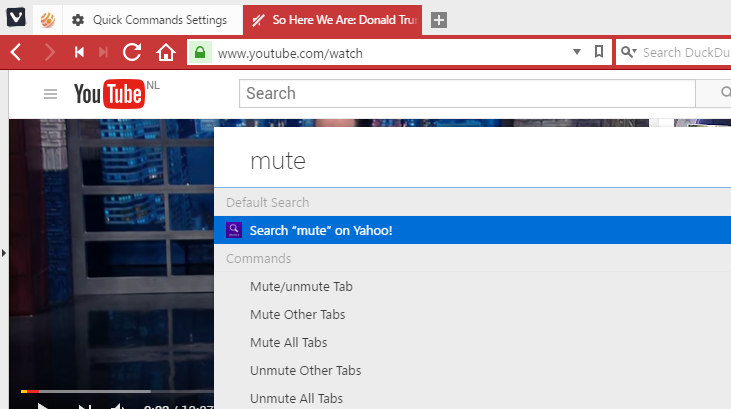Image resolution: width=731 pixels, height=409 pixels.
Task: Click the YouTube logo
Action: [110, 94]
